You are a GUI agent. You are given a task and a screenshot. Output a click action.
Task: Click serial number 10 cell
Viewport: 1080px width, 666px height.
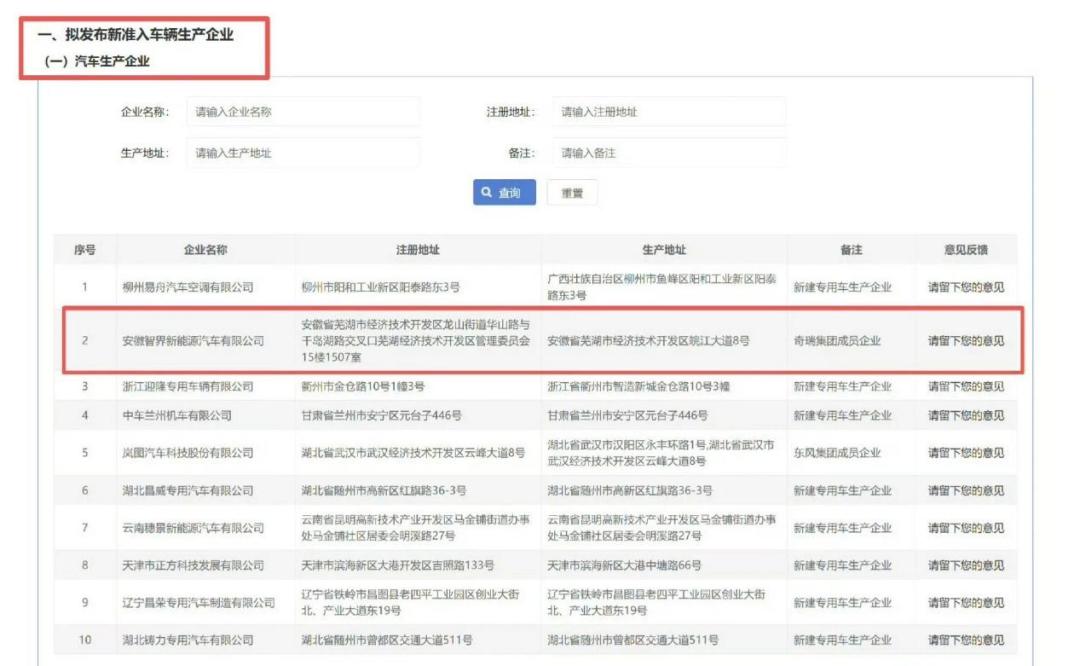[x=85, y=640]
